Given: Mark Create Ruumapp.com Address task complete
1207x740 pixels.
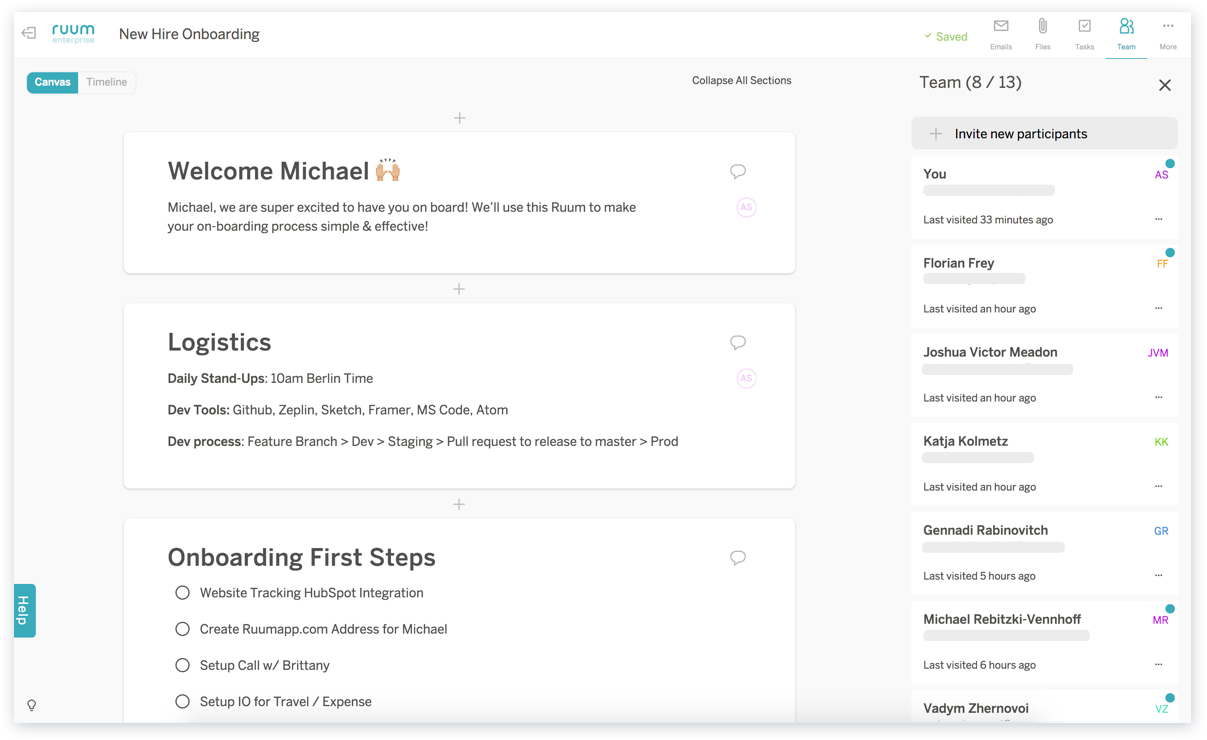Looking at the screenshot, I should [182, 629].
